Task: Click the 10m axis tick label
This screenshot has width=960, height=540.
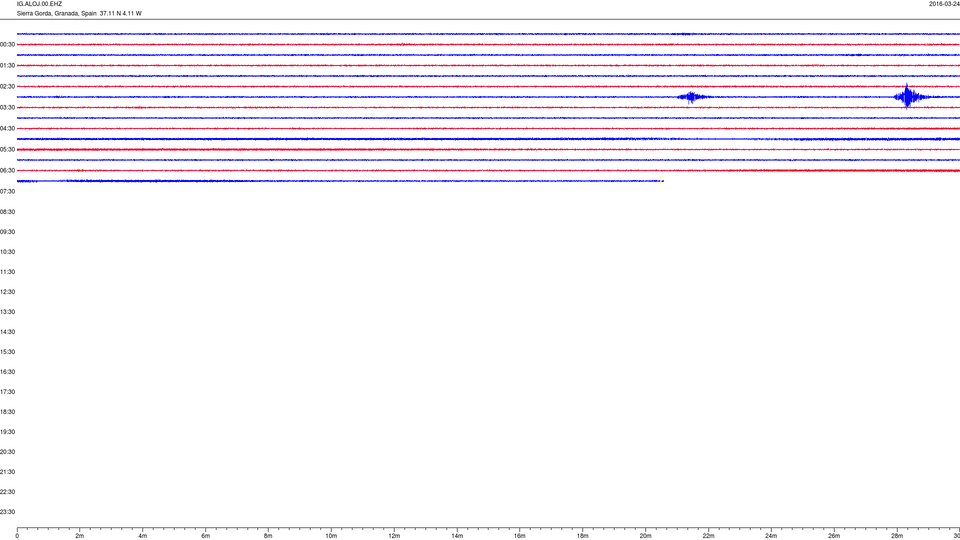Action: pos(331,536)
